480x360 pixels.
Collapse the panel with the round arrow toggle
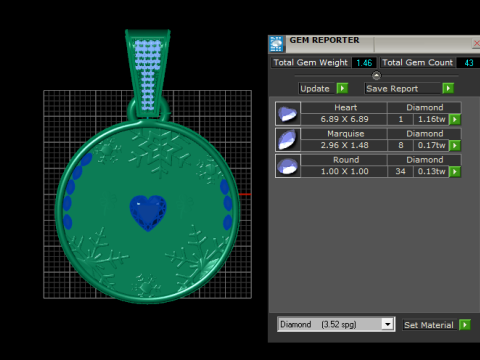[x=376, y=76]
